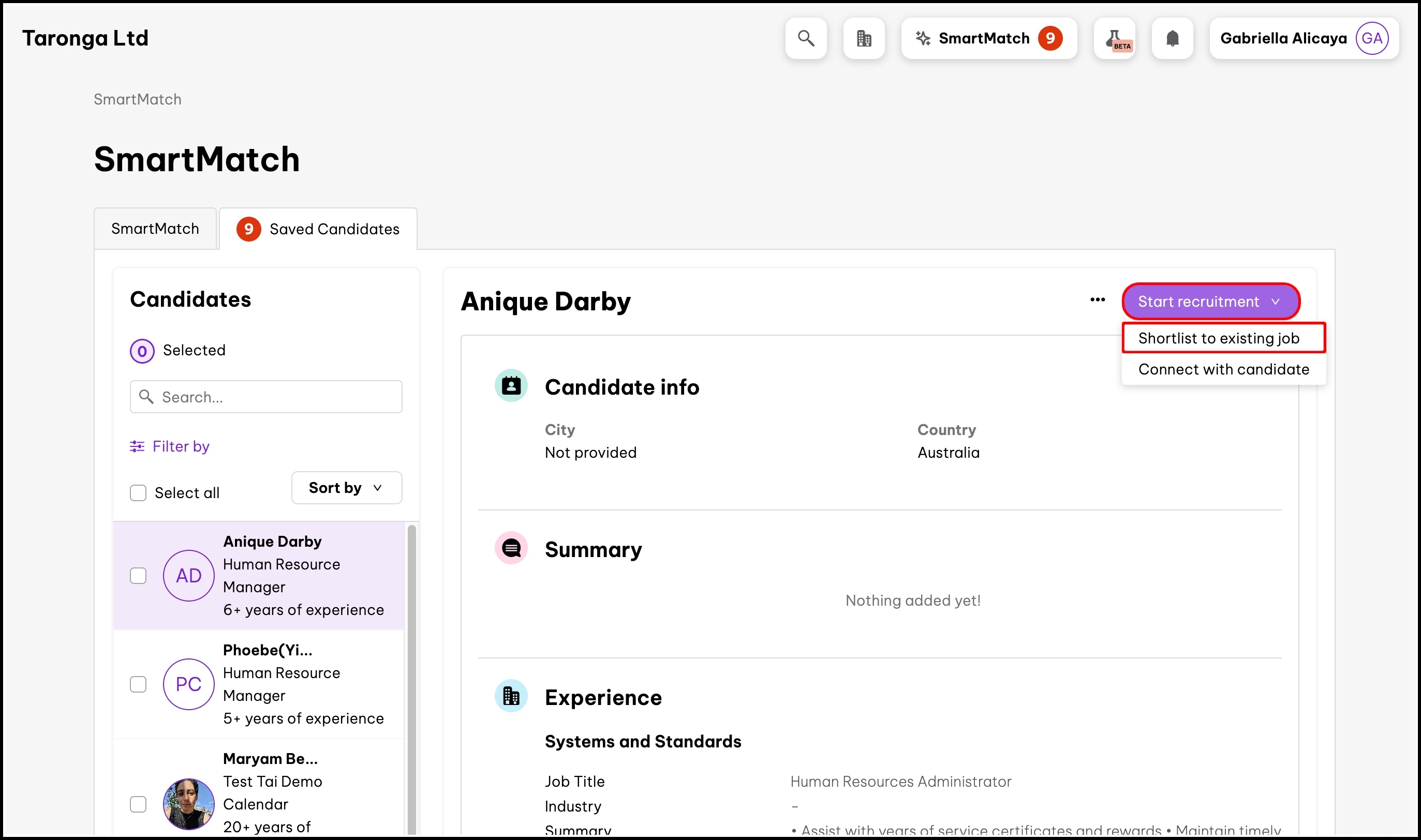Open SmartMatch button in top bar

(988, 38)
